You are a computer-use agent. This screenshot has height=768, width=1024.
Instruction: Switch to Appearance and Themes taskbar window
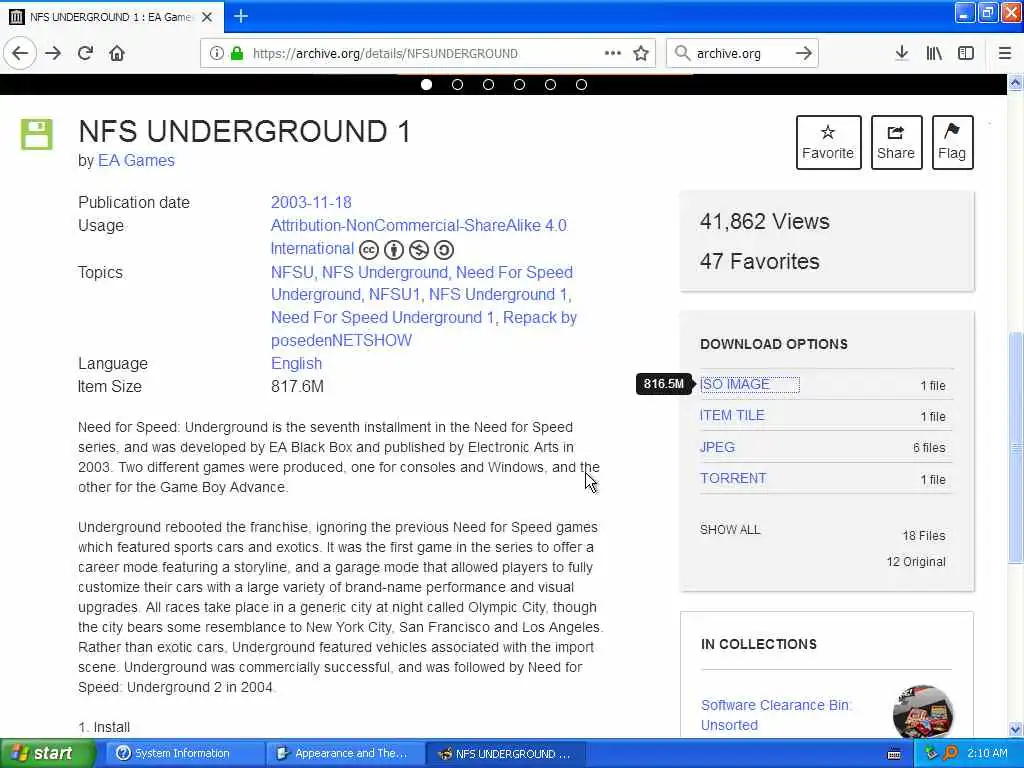click(345, 754)
